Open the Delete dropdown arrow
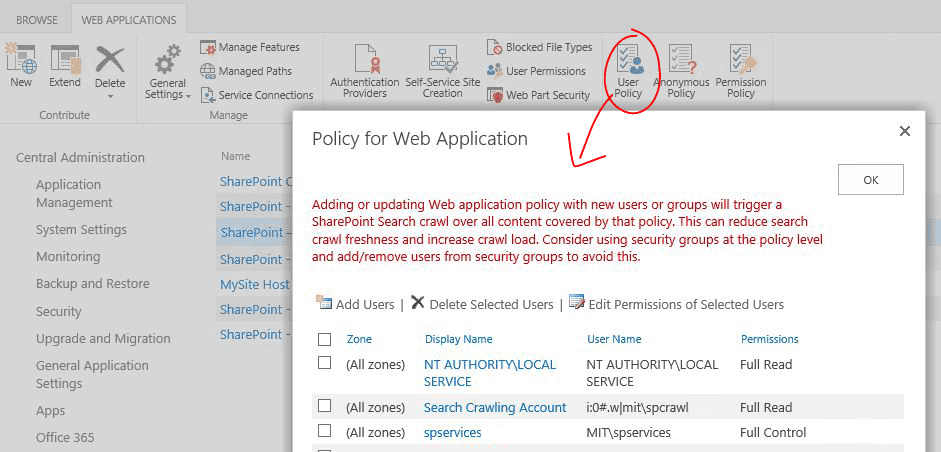Screen dimensions: 941x452 click(x=110, y=96)
